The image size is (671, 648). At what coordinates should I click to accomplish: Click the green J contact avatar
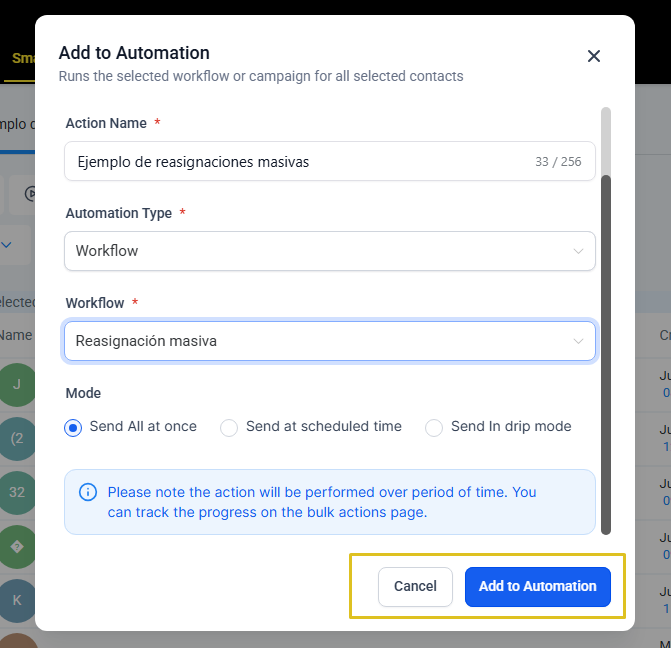click(x=17, y=384)
